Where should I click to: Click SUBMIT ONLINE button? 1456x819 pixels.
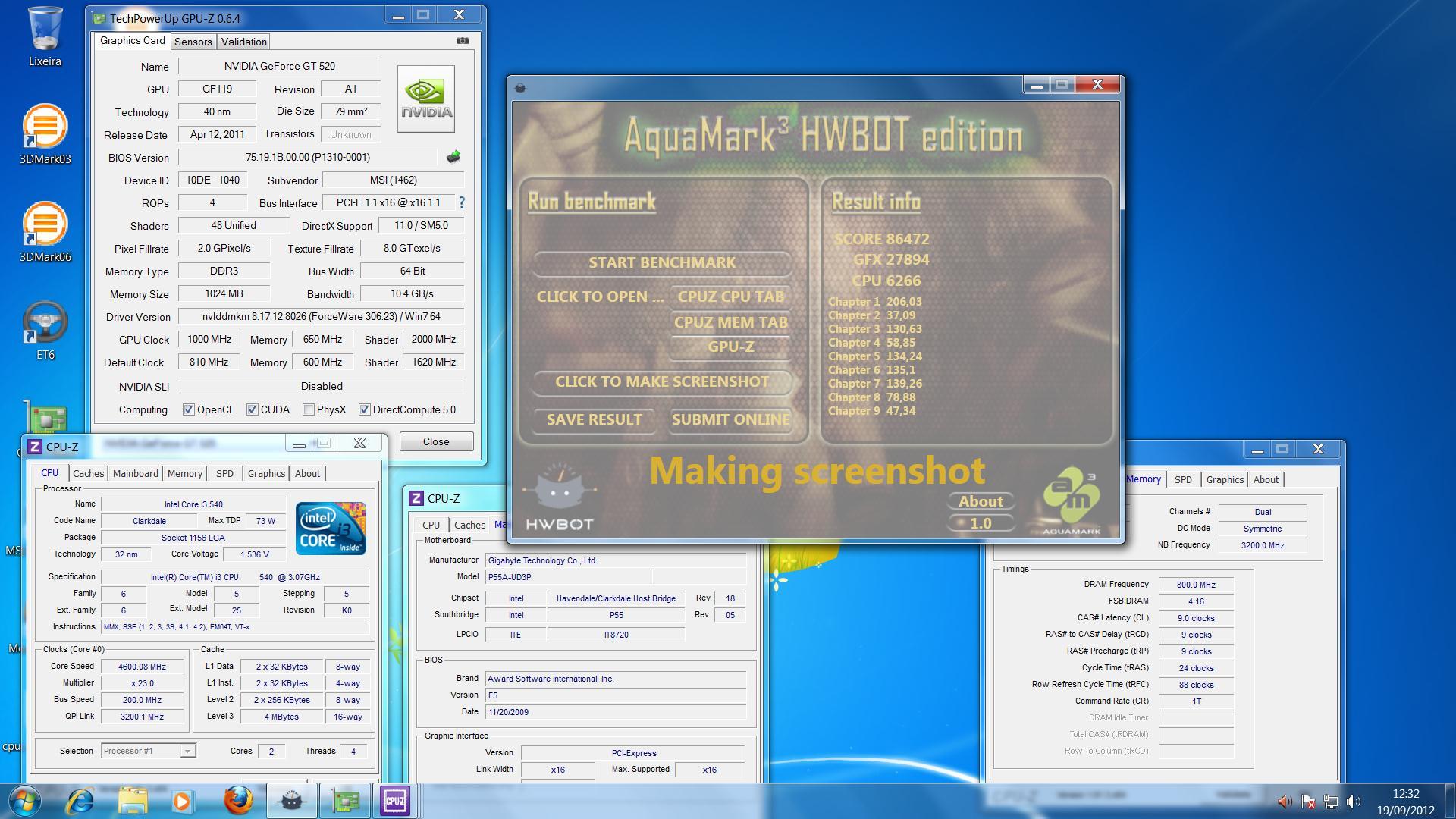730,419
